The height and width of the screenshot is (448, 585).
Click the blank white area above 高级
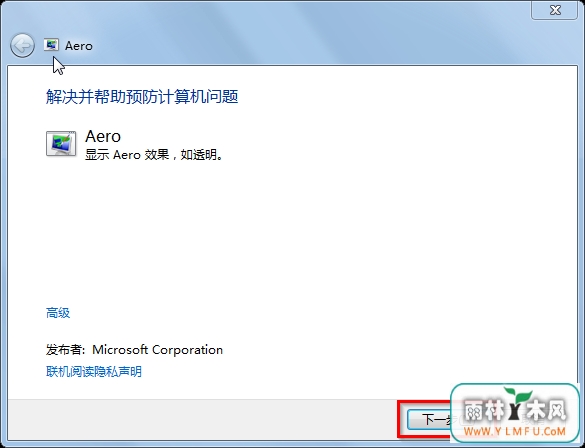pos(291,231)
